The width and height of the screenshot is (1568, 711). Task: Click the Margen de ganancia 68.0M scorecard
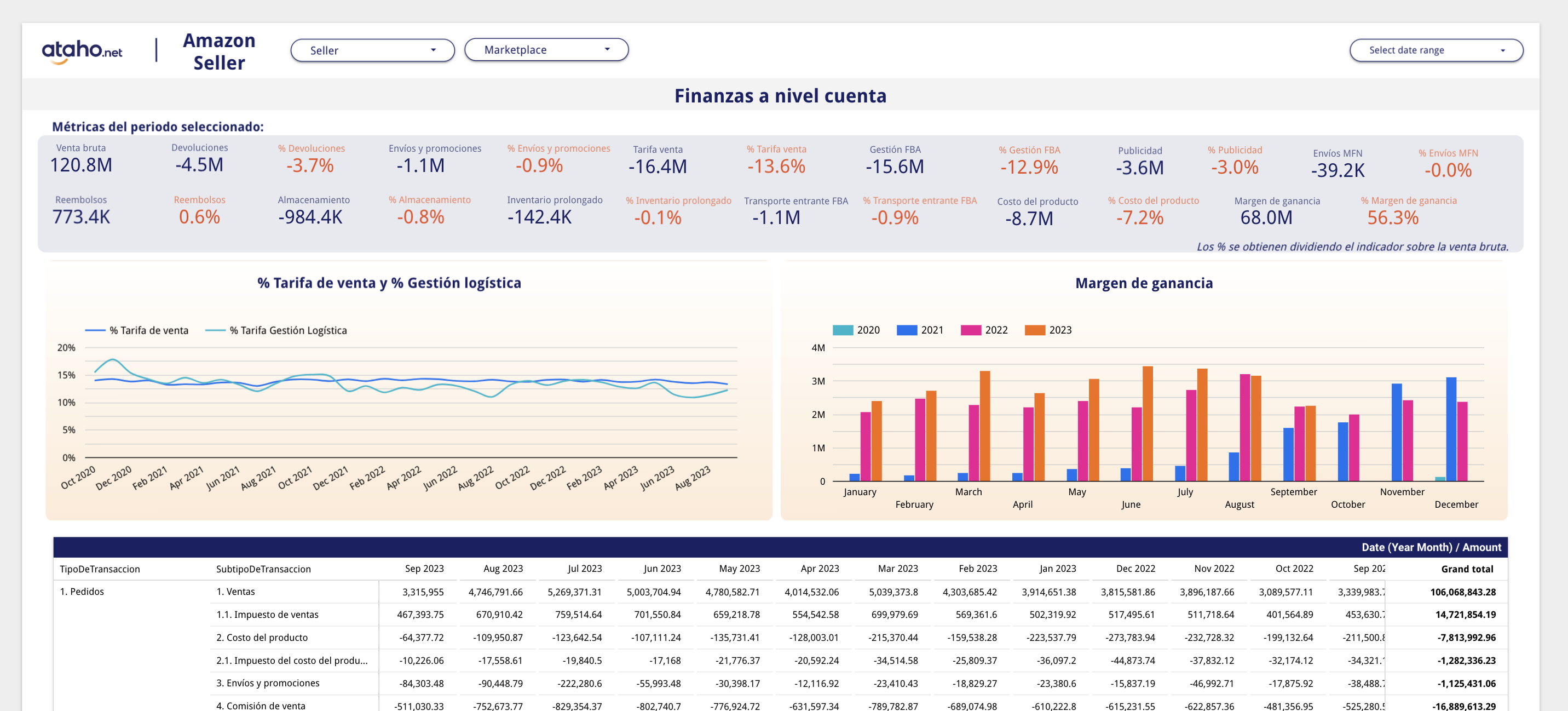(x=1266, y=217)
